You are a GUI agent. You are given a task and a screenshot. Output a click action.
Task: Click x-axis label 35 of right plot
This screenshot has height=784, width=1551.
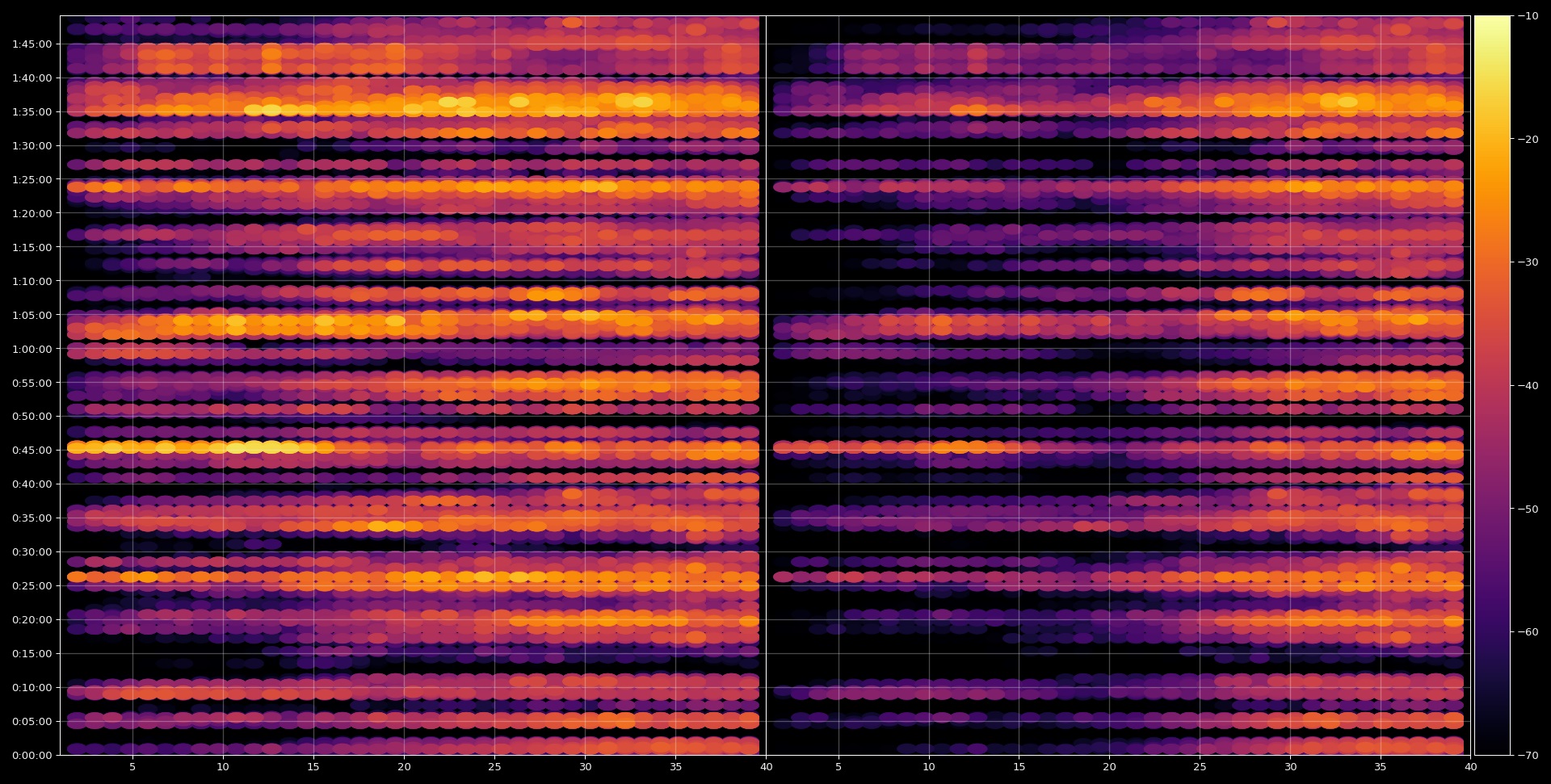tap(1381, 767)
